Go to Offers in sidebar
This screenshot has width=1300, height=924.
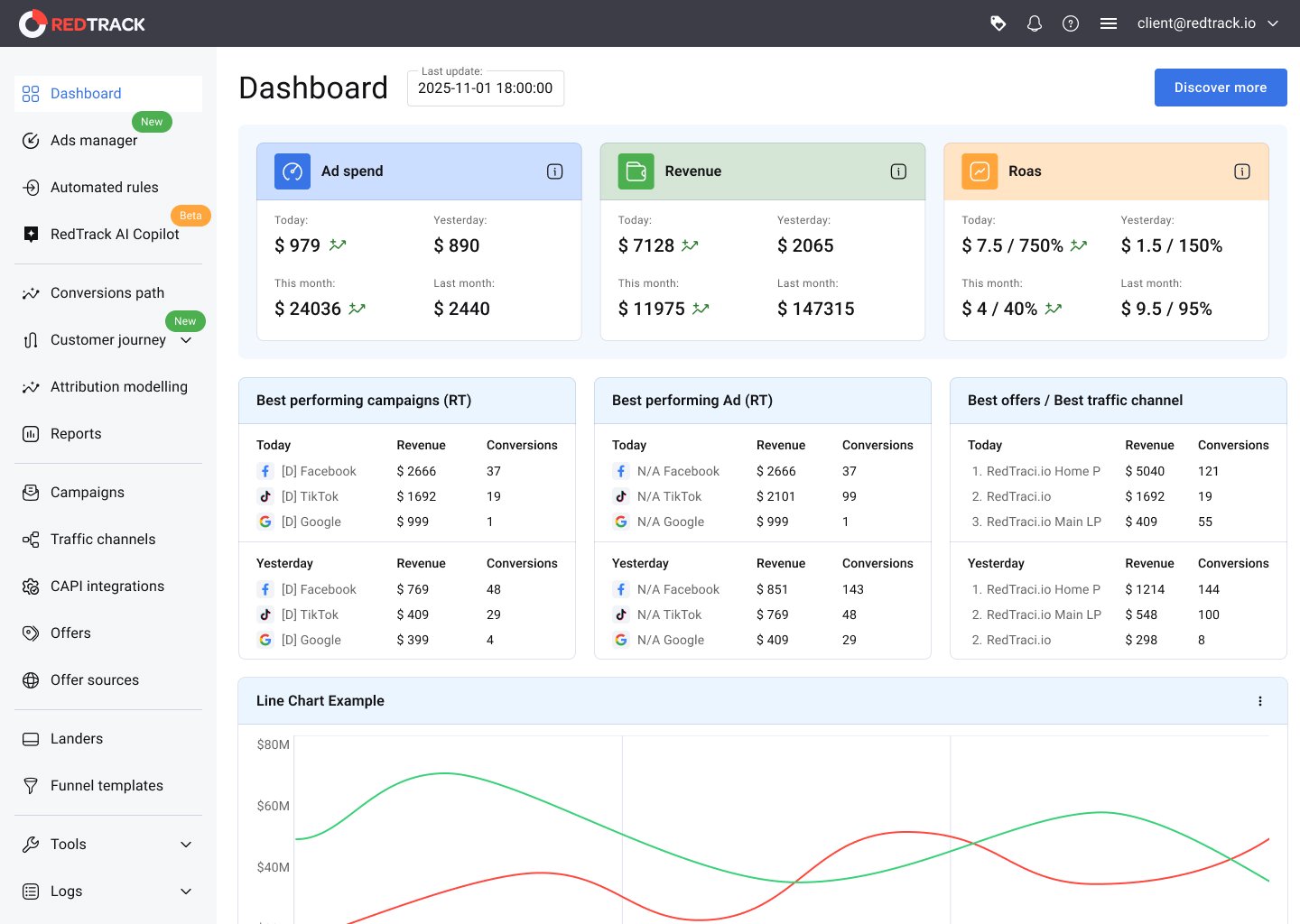point(108,633)
